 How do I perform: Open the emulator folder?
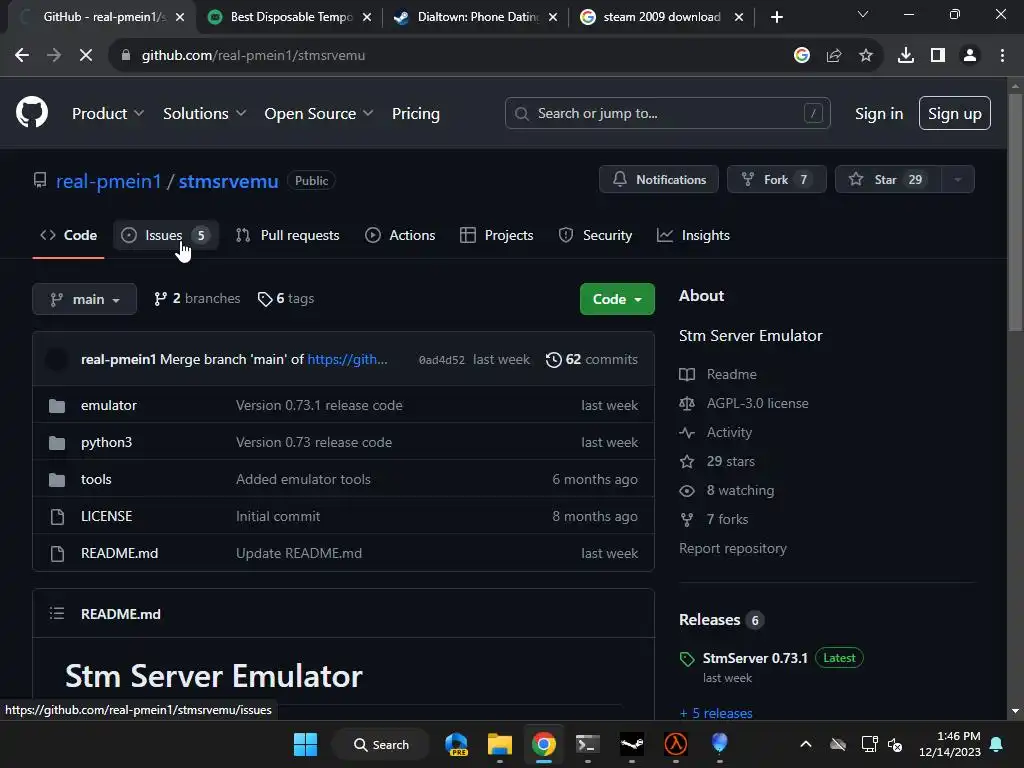[108, 406]
